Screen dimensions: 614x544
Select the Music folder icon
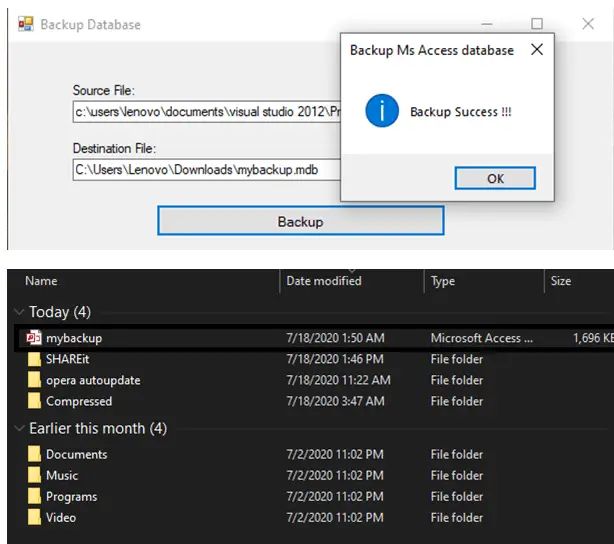[34, 475]
